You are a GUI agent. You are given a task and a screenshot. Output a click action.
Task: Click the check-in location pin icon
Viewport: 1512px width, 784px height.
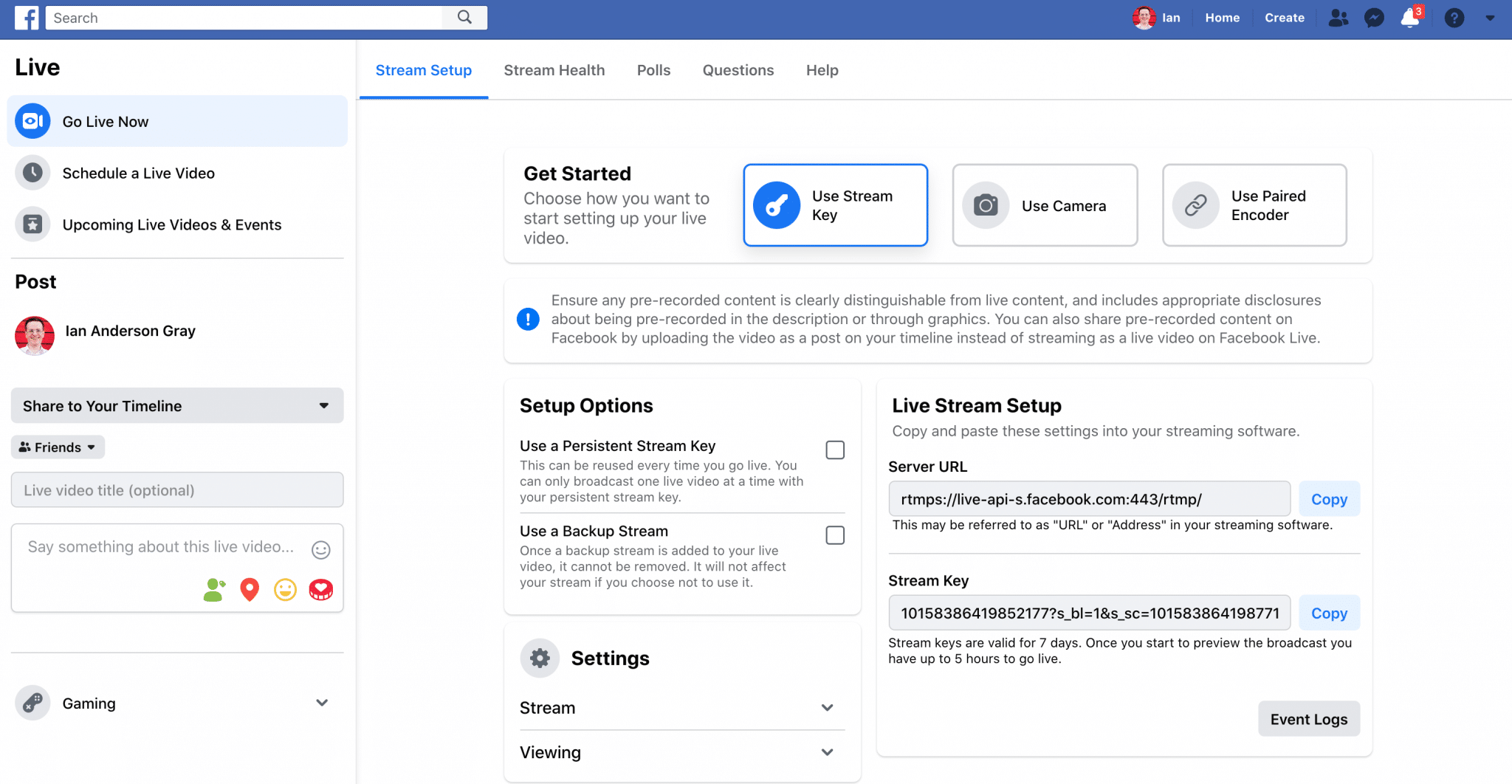pos(250,589)
